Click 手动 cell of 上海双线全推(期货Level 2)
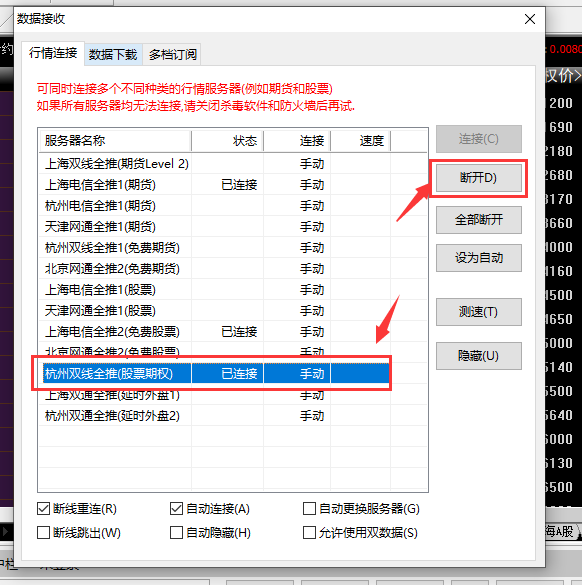582x585 pixels. 312,164
